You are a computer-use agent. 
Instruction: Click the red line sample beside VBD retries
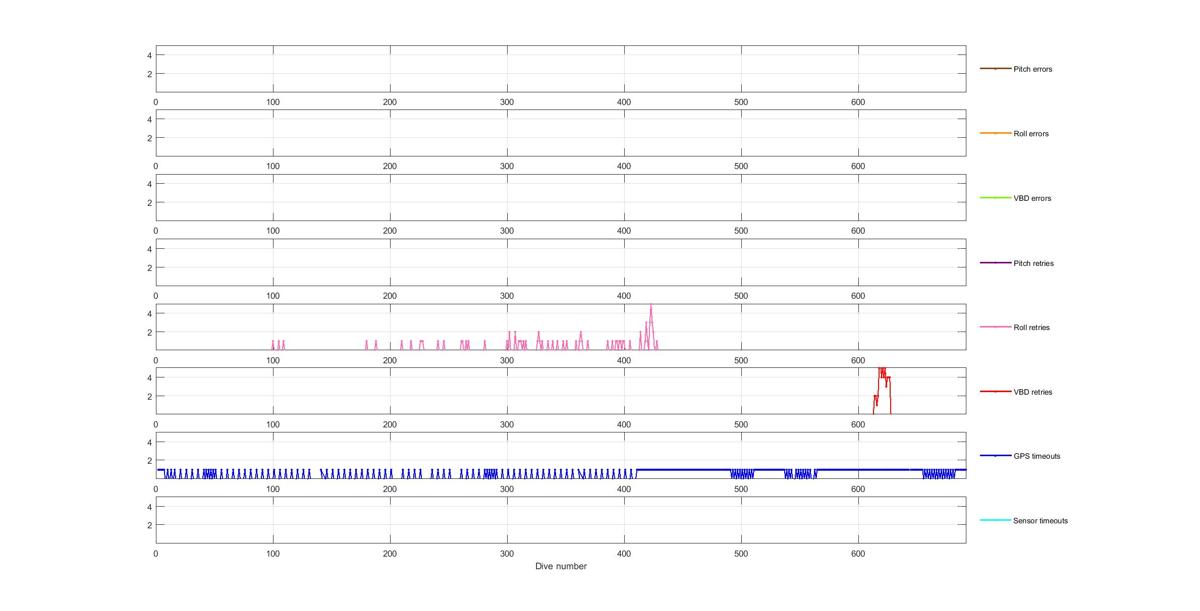(x=995, y=392)
